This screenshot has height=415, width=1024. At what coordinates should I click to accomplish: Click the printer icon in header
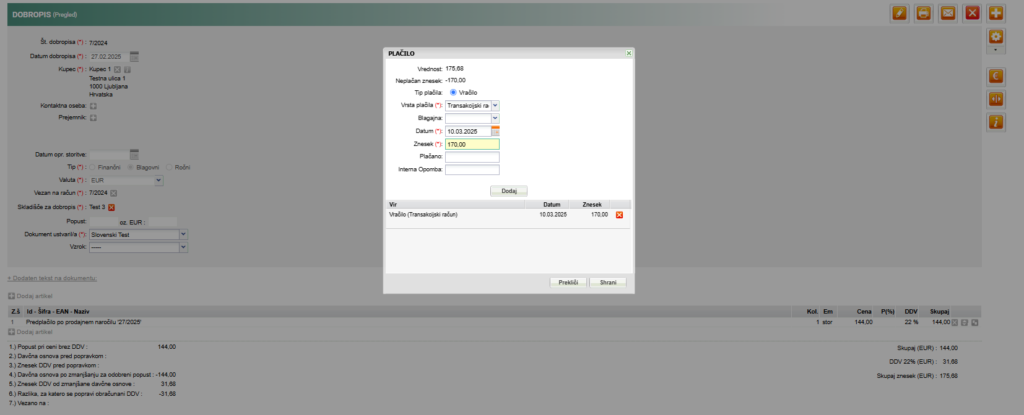click(923, 13)
